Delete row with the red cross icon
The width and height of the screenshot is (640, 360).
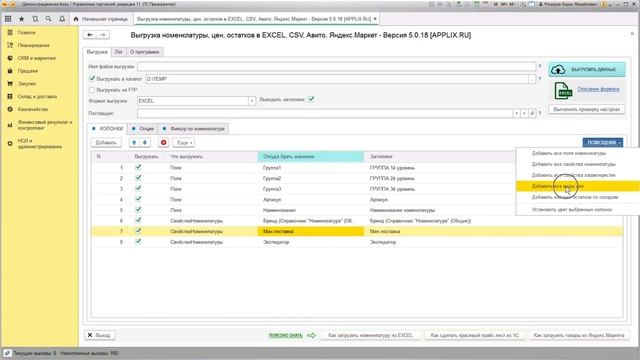pos(164,142)
